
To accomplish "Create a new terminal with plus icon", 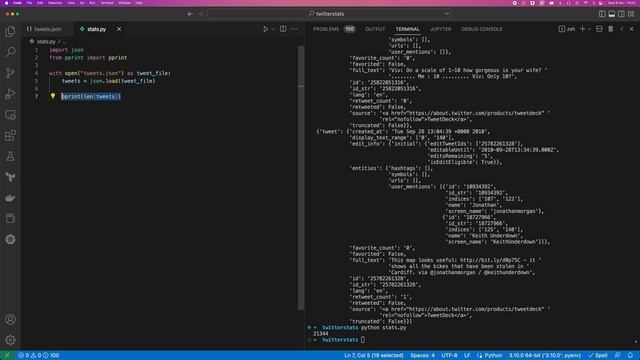I will point(582,29).
